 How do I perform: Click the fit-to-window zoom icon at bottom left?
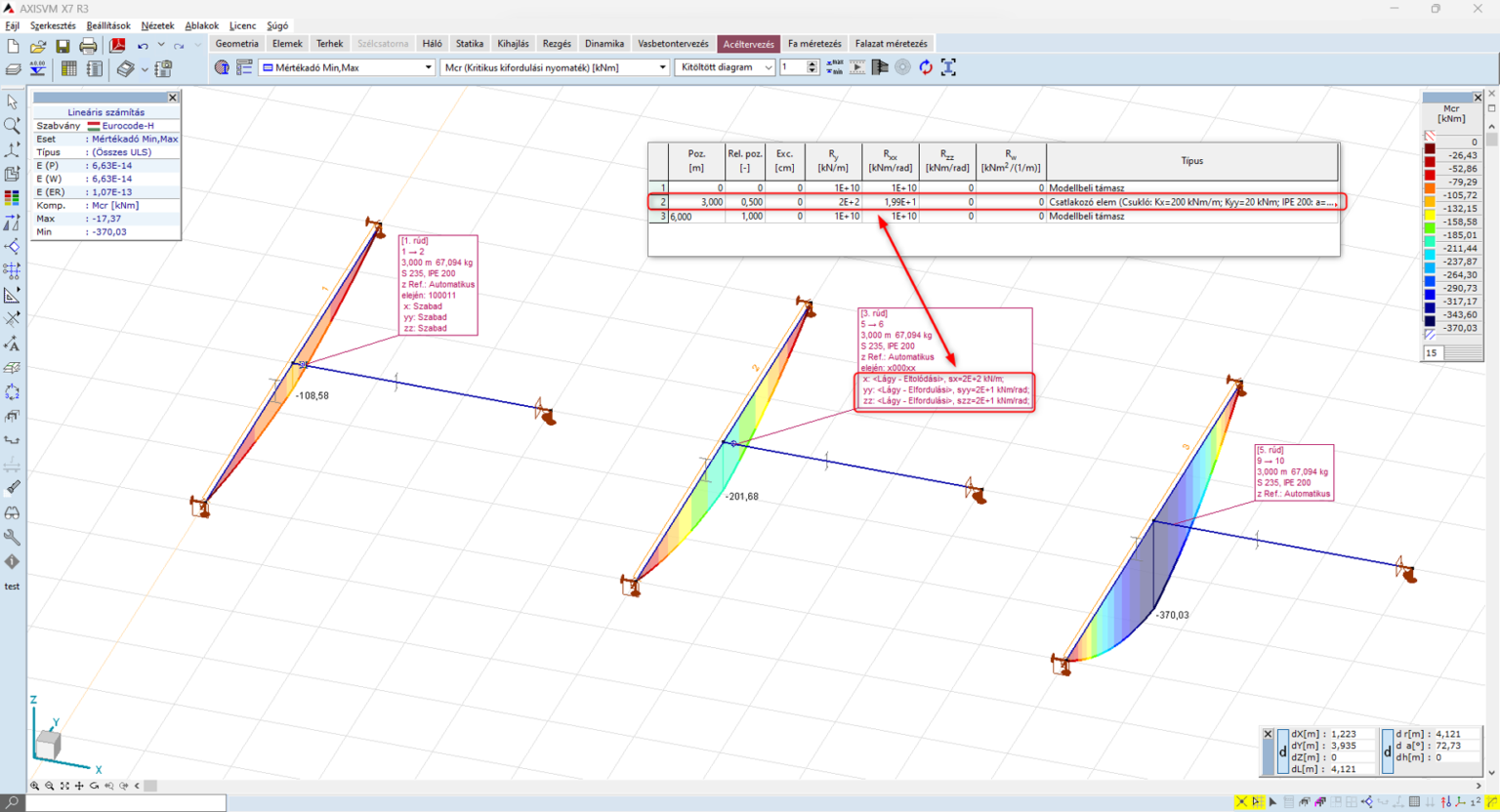click(x=64, y=786)
